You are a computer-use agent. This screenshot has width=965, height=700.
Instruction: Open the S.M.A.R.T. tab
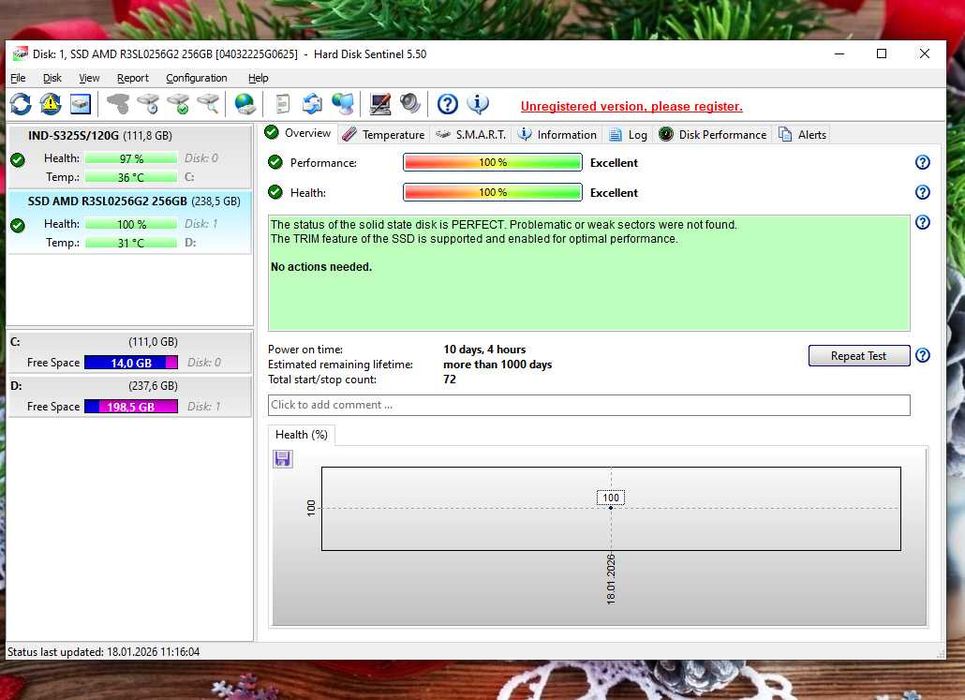(x=471, y=135)
